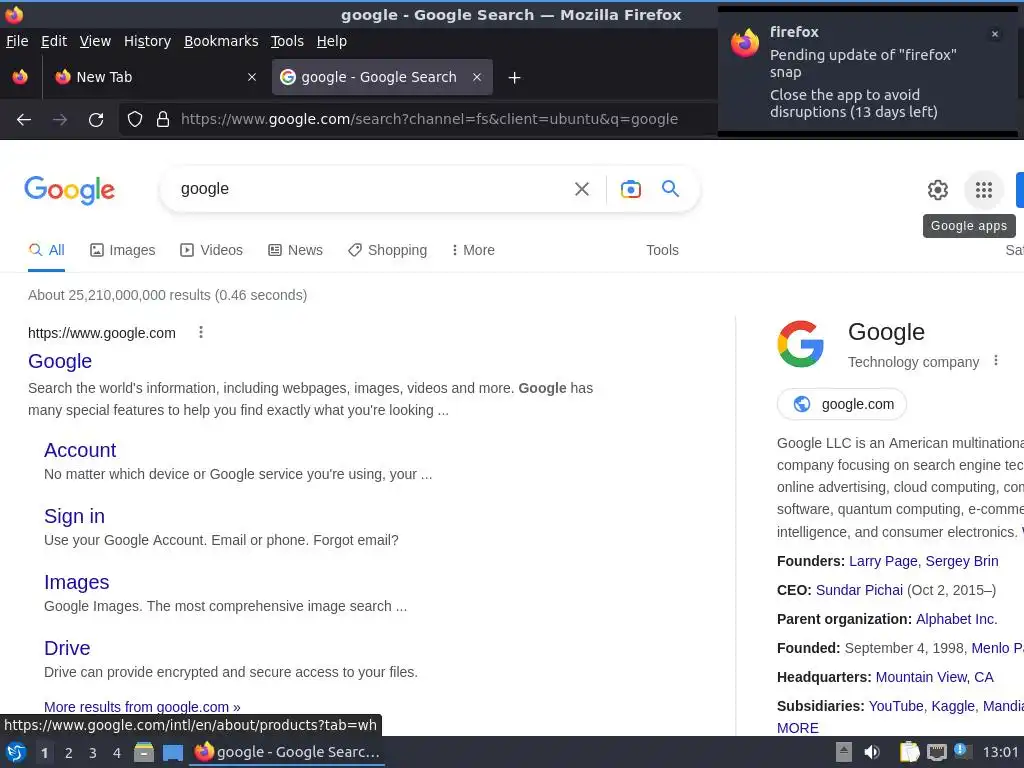
Task: Expand MORE in knowledge panel description
Action: point(797,728)
